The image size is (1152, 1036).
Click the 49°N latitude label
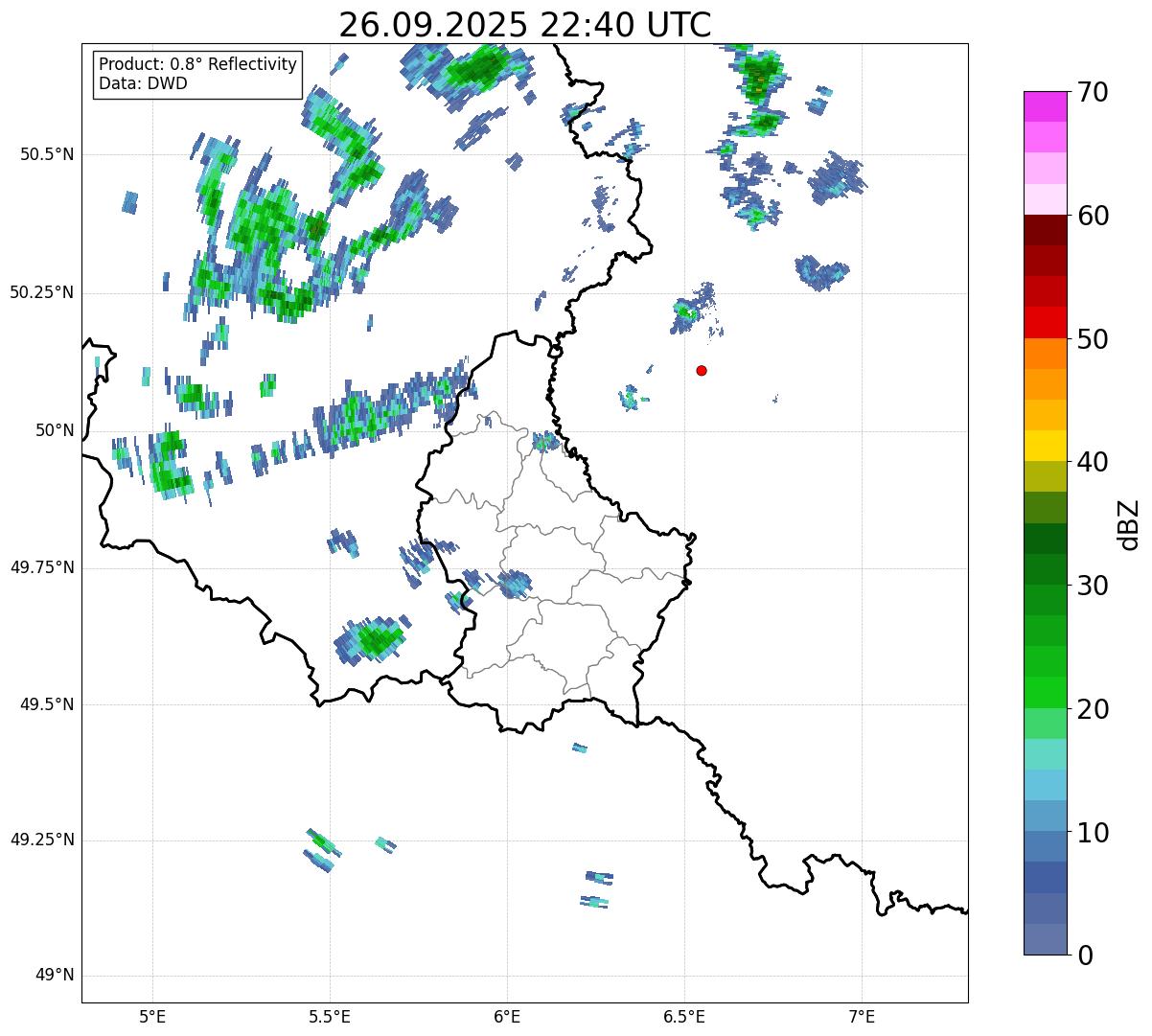pyautogui.click(x=55, y=976)
